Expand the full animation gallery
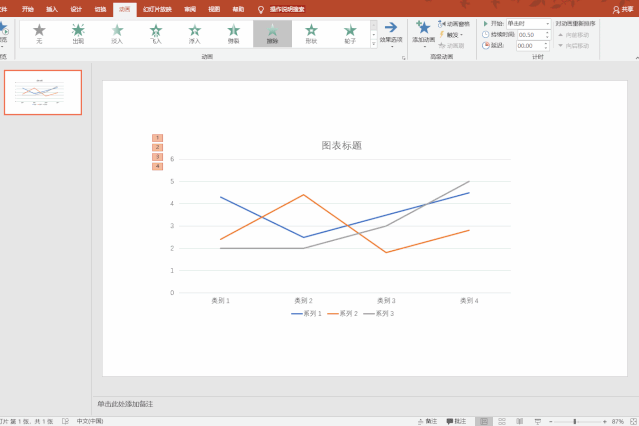This screenshot has width=639, height=426. [374, 44]
